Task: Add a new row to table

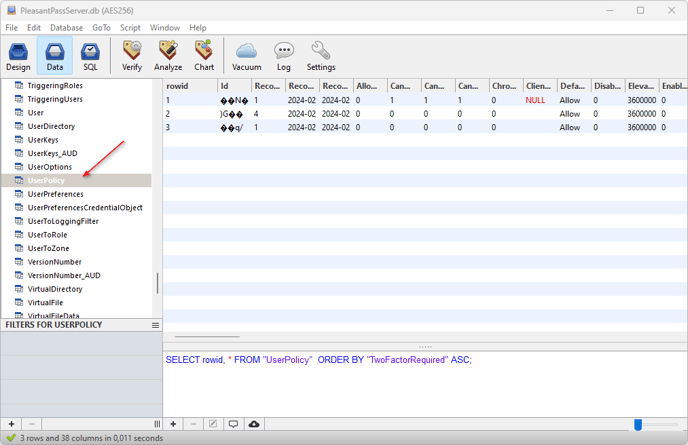Action: pos(173,424)
